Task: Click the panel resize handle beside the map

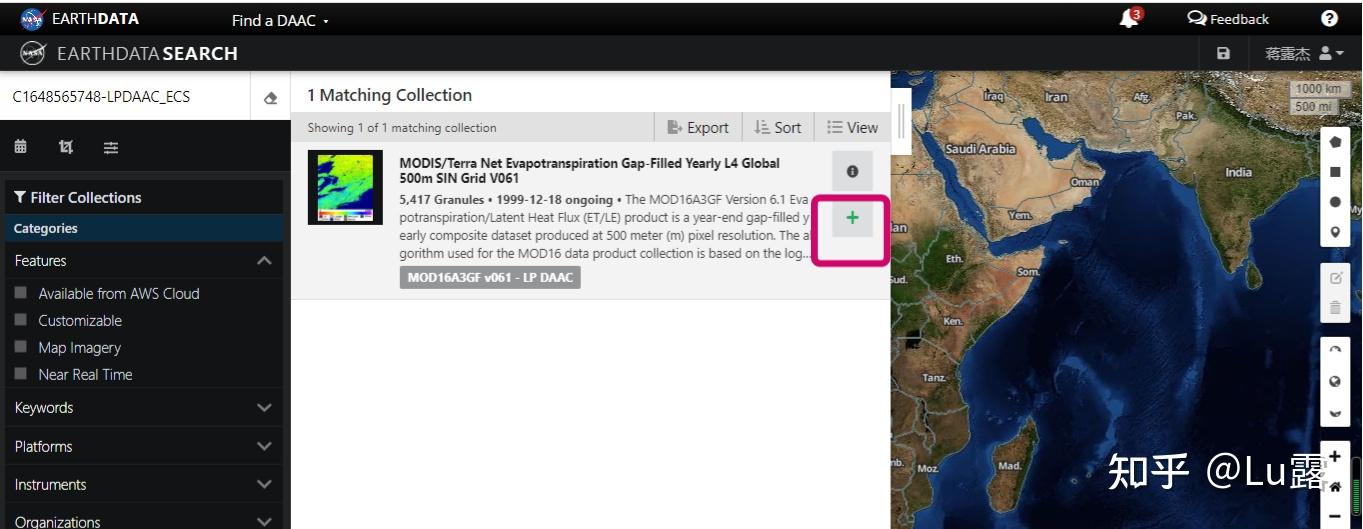Action: (x=901, y=120)
